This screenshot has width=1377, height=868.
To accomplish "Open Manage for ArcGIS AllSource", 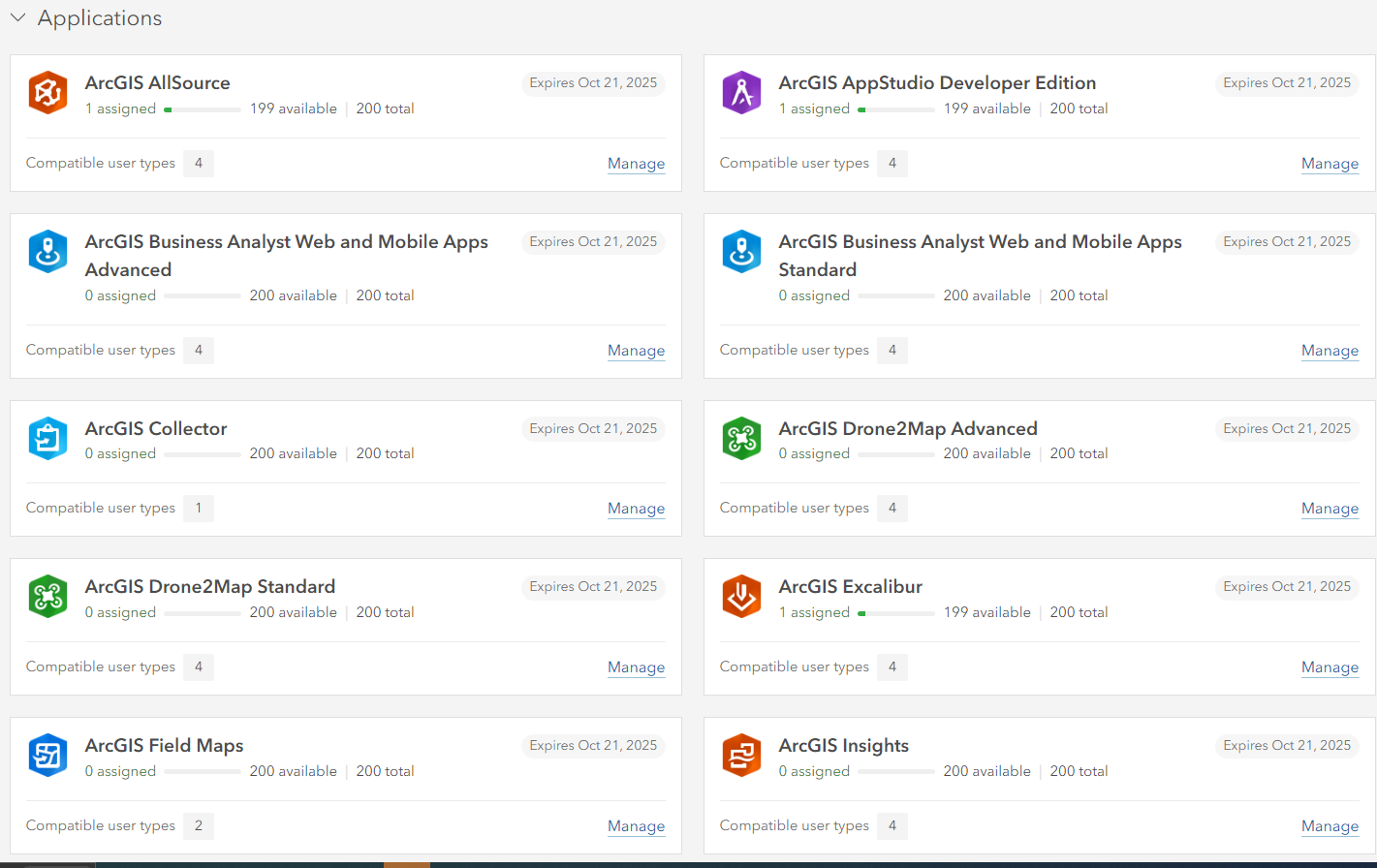I will pos(636,163).
